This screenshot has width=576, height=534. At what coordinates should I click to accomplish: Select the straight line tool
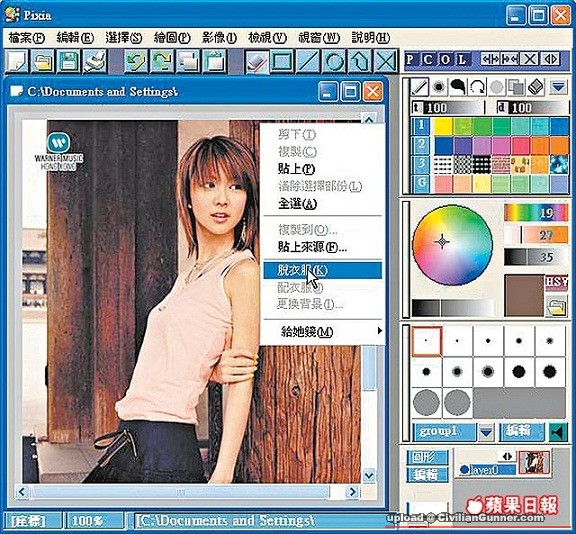pyautogui.click(x=308, y=61)
